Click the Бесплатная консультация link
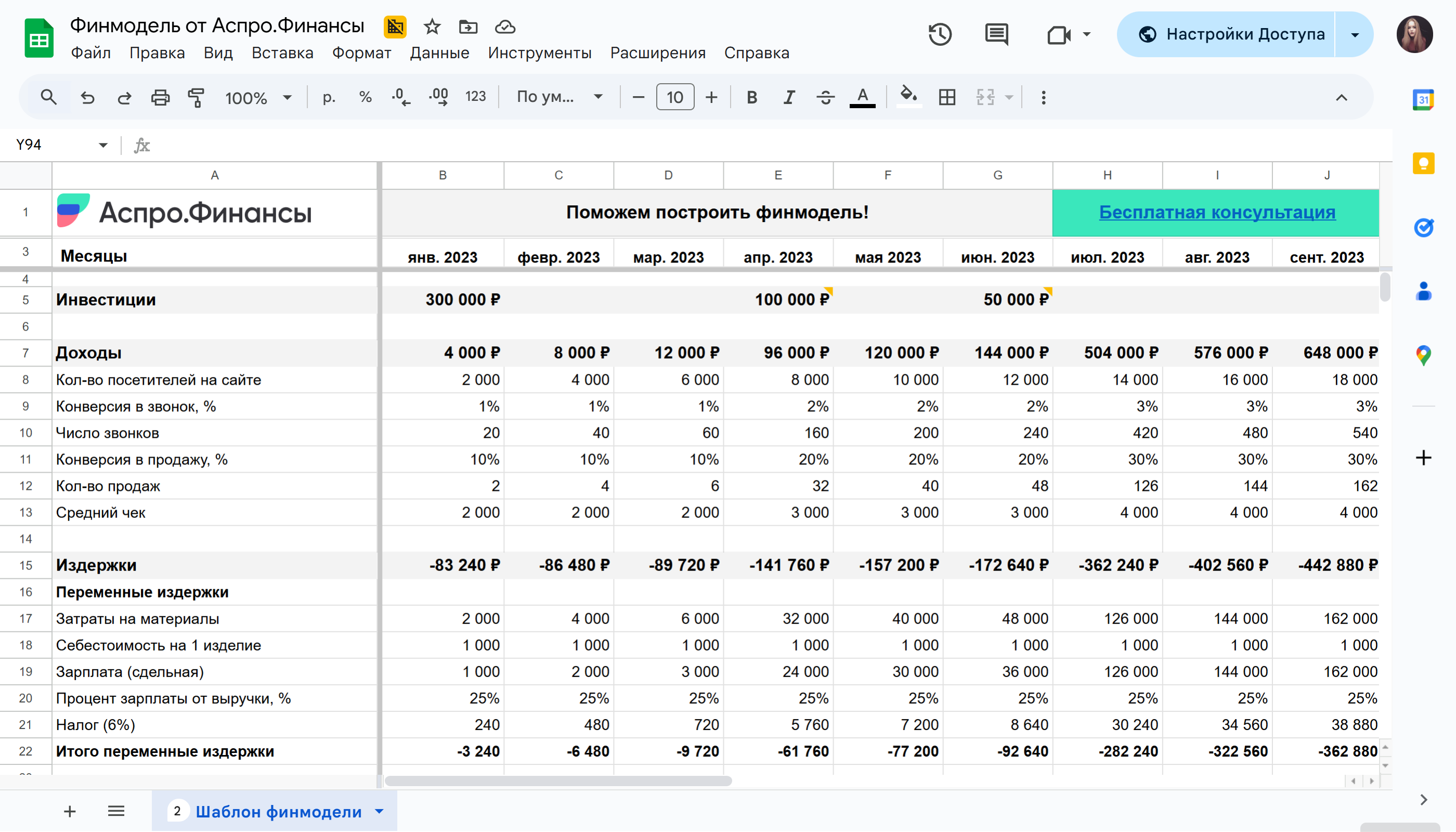Screen dimensions: 1456x832 pos(1217,213)
